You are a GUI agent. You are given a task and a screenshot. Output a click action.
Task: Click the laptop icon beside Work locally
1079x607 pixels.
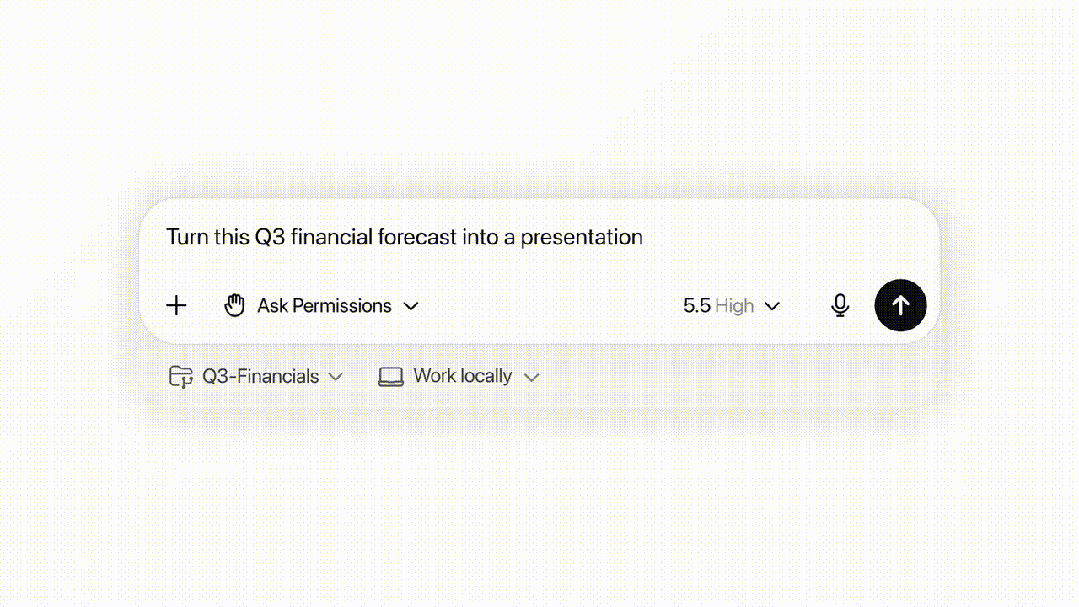(x=391, y=376)
